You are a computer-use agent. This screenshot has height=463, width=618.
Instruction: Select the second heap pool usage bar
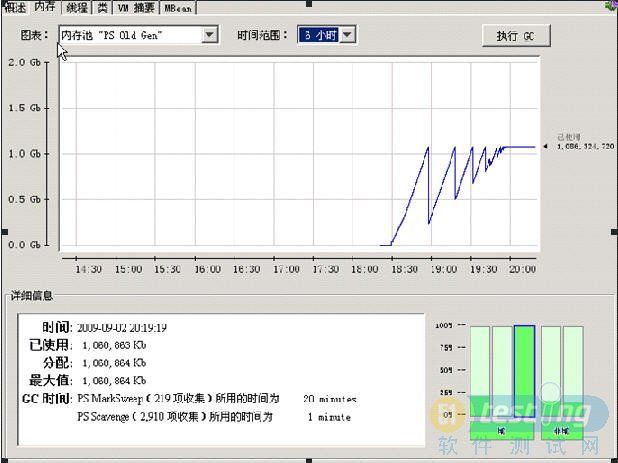(502, 371)
